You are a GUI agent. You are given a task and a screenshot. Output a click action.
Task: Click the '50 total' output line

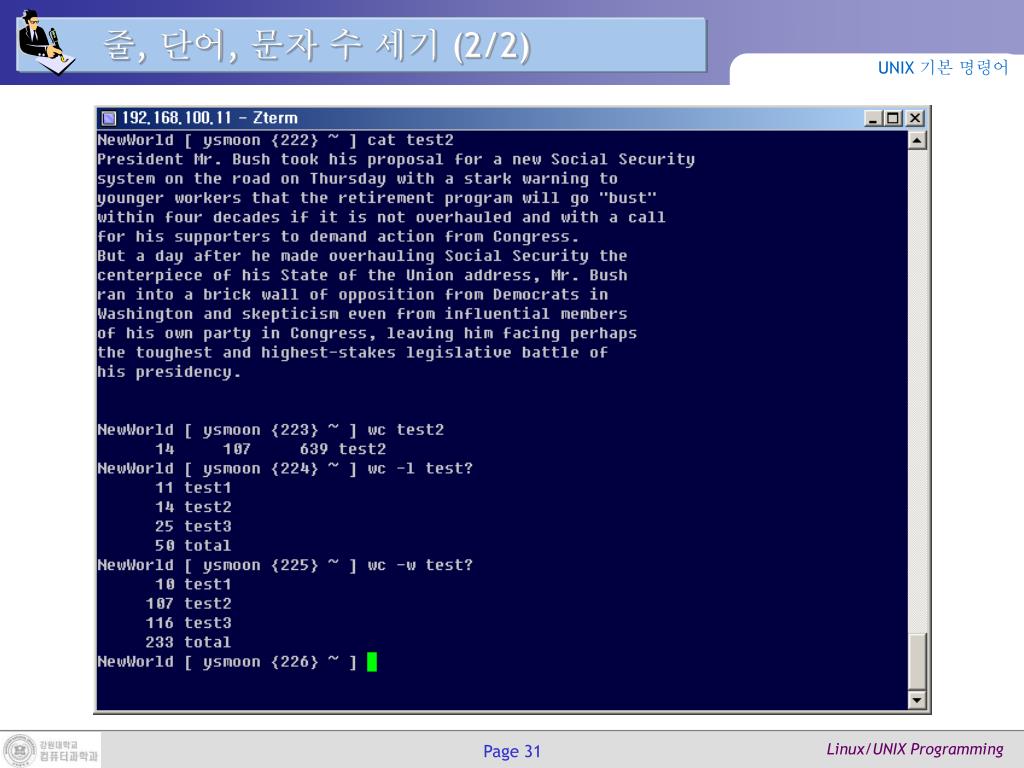193,545
